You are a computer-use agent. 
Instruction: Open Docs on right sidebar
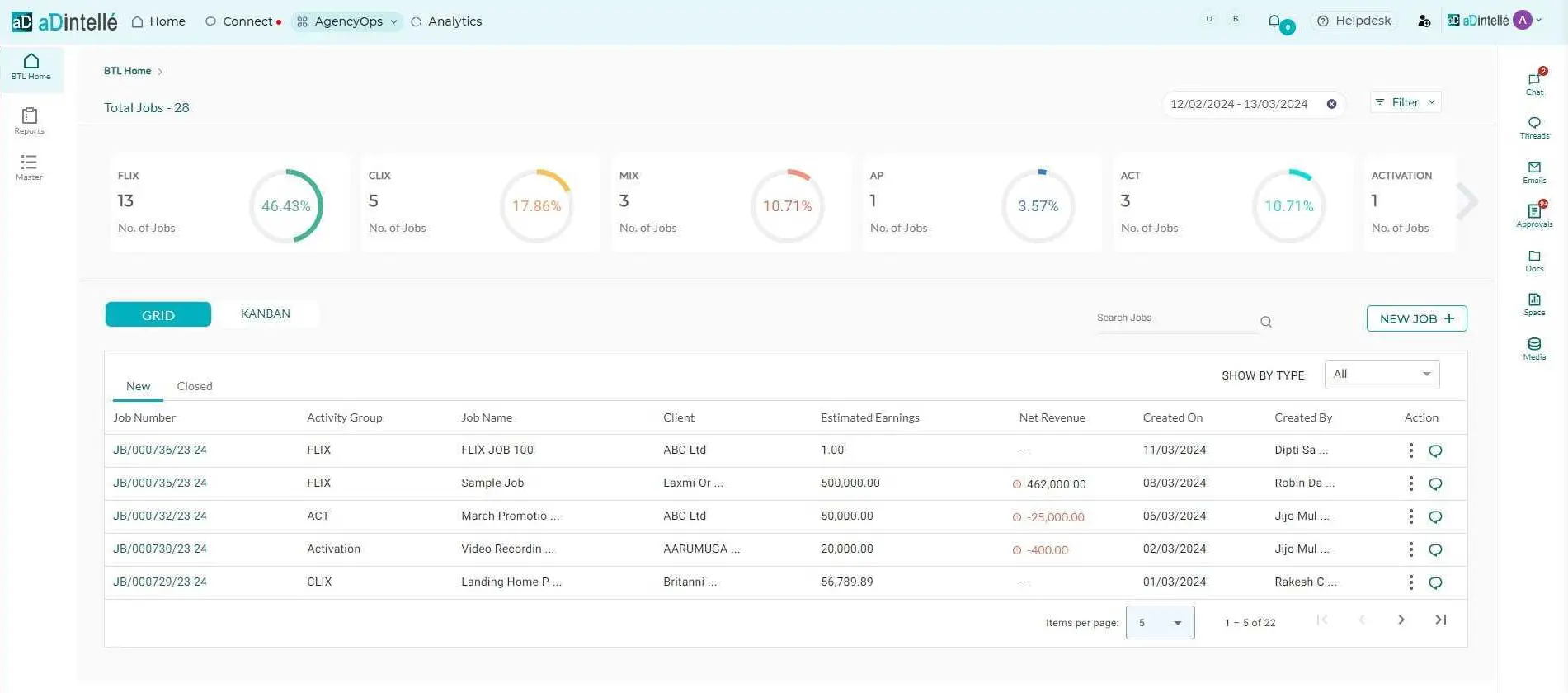click(x=1534, y=260)
